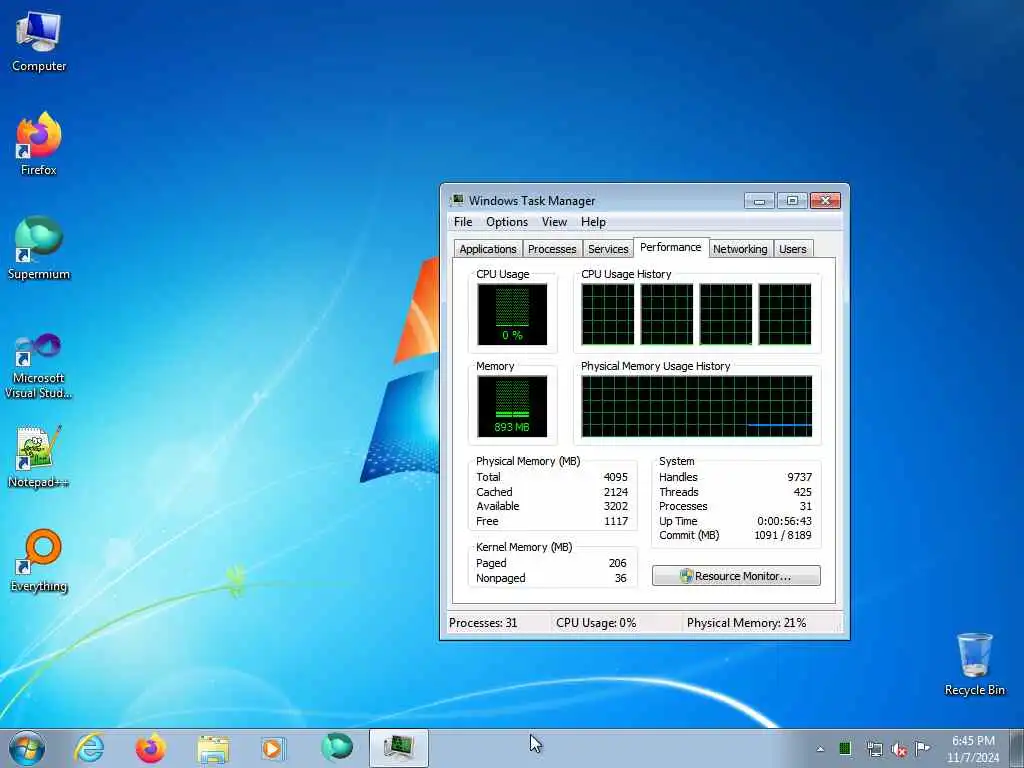
Task: Open the Options menu
Action: click(x=507, y=222)
